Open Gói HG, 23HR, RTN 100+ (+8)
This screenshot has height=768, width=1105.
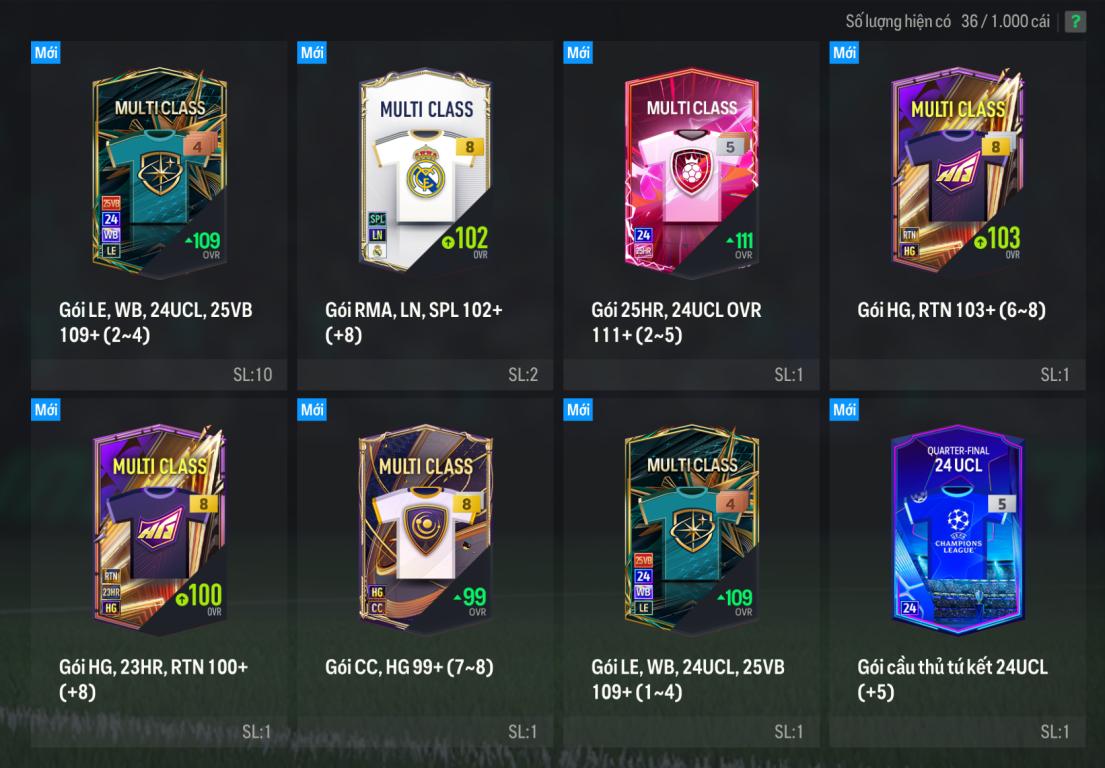click(154, 679)
